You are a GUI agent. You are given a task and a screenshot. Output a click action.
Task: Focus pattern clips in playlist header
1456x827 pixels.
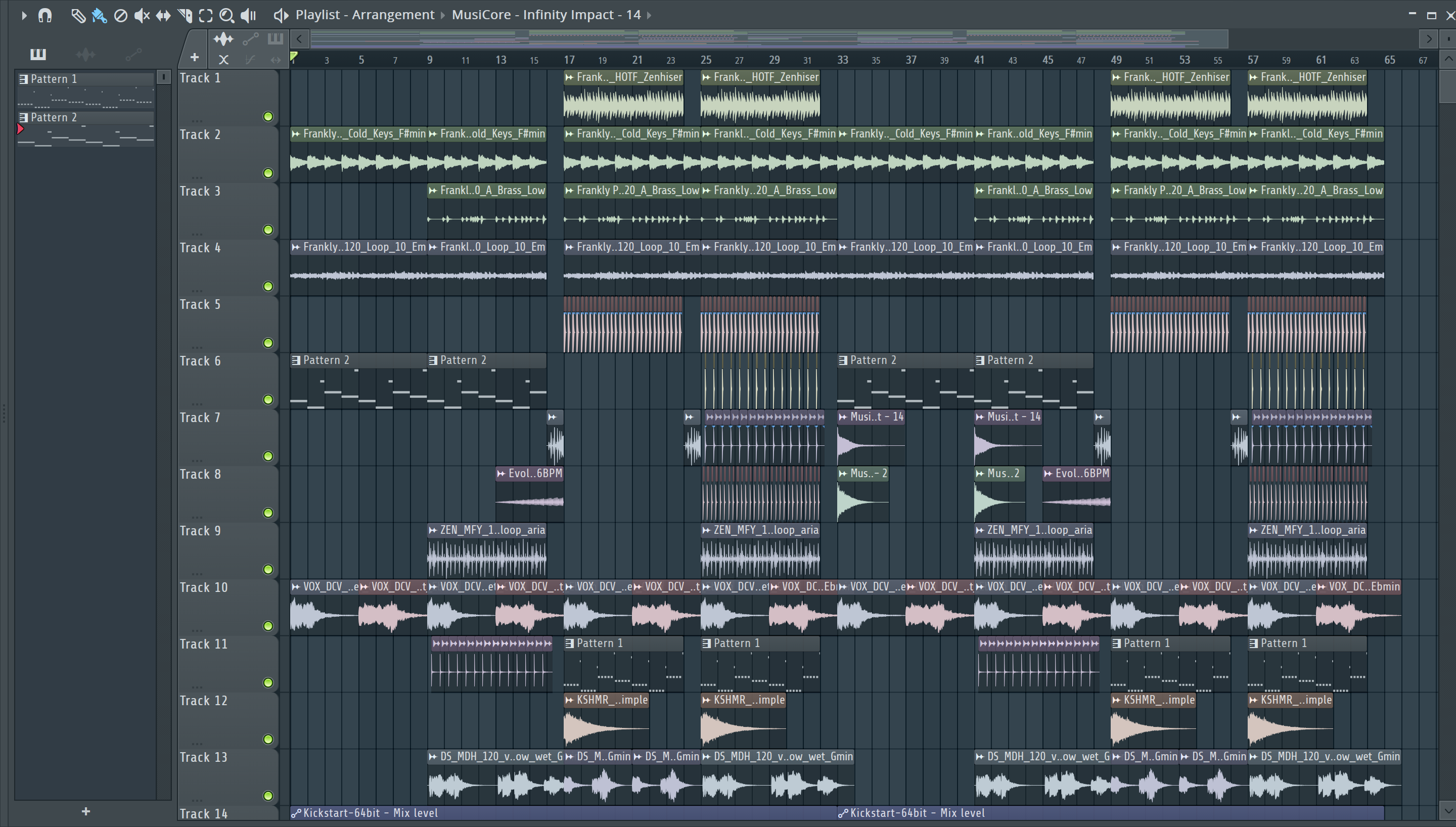click(276, 38)
